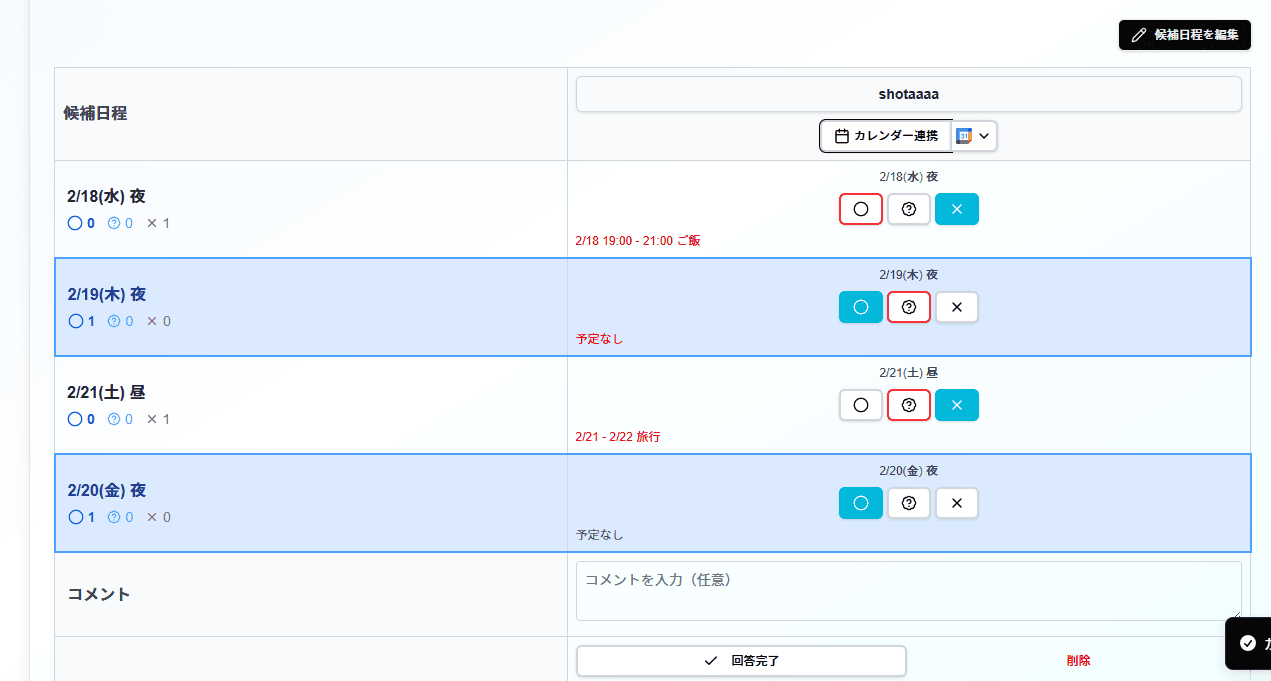Select question mark for 2/18(水) 夜
The height and width of the screenshot is (681, 1271).
click(x=908, y=209)
